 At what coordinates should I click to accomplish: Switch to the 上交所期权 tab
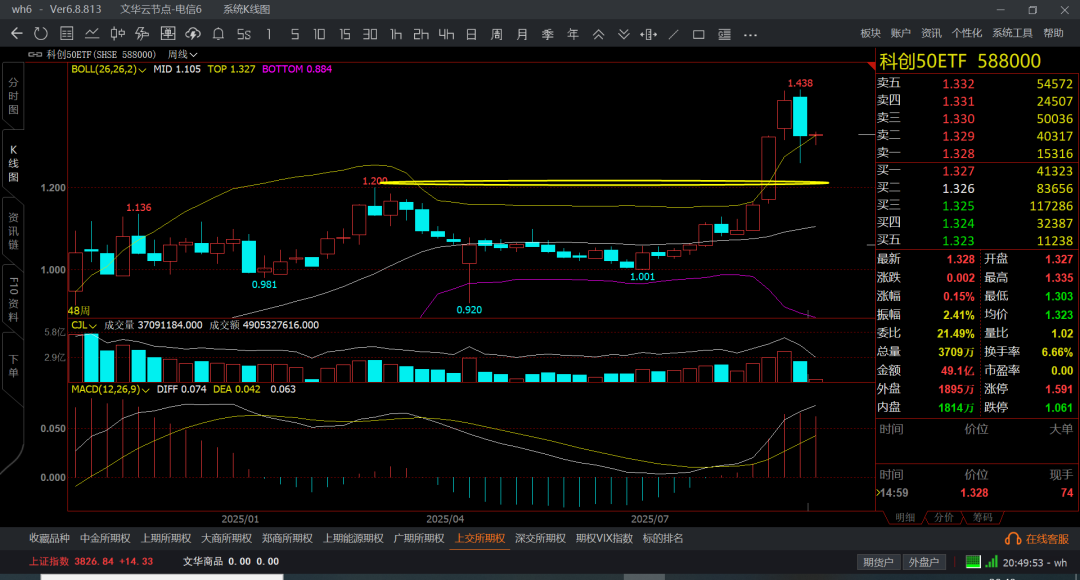coord(479,539)
